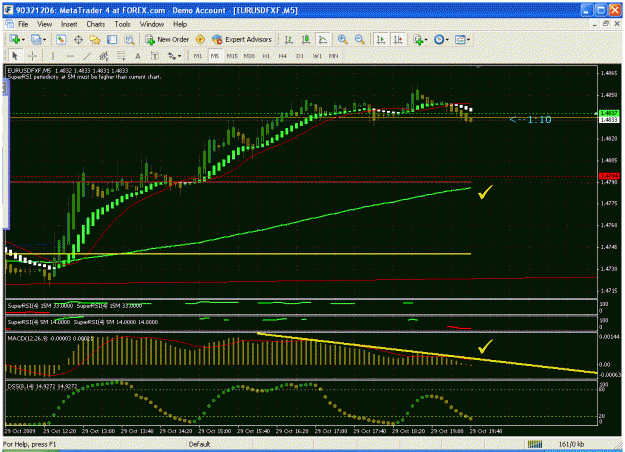
Task: Expand the Arrows tool dropdown arrow
Action: [x=179, y=57]
